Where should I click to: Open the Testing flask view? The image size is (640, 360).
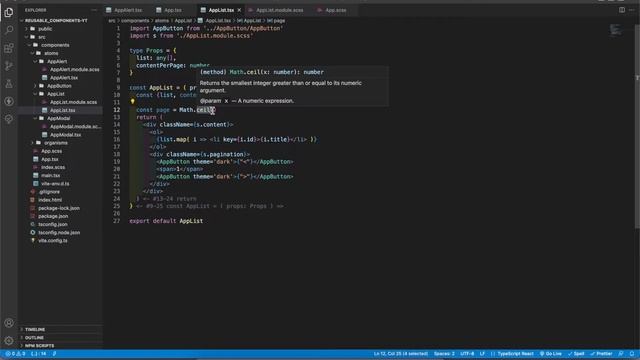click(x=9, y=84)
